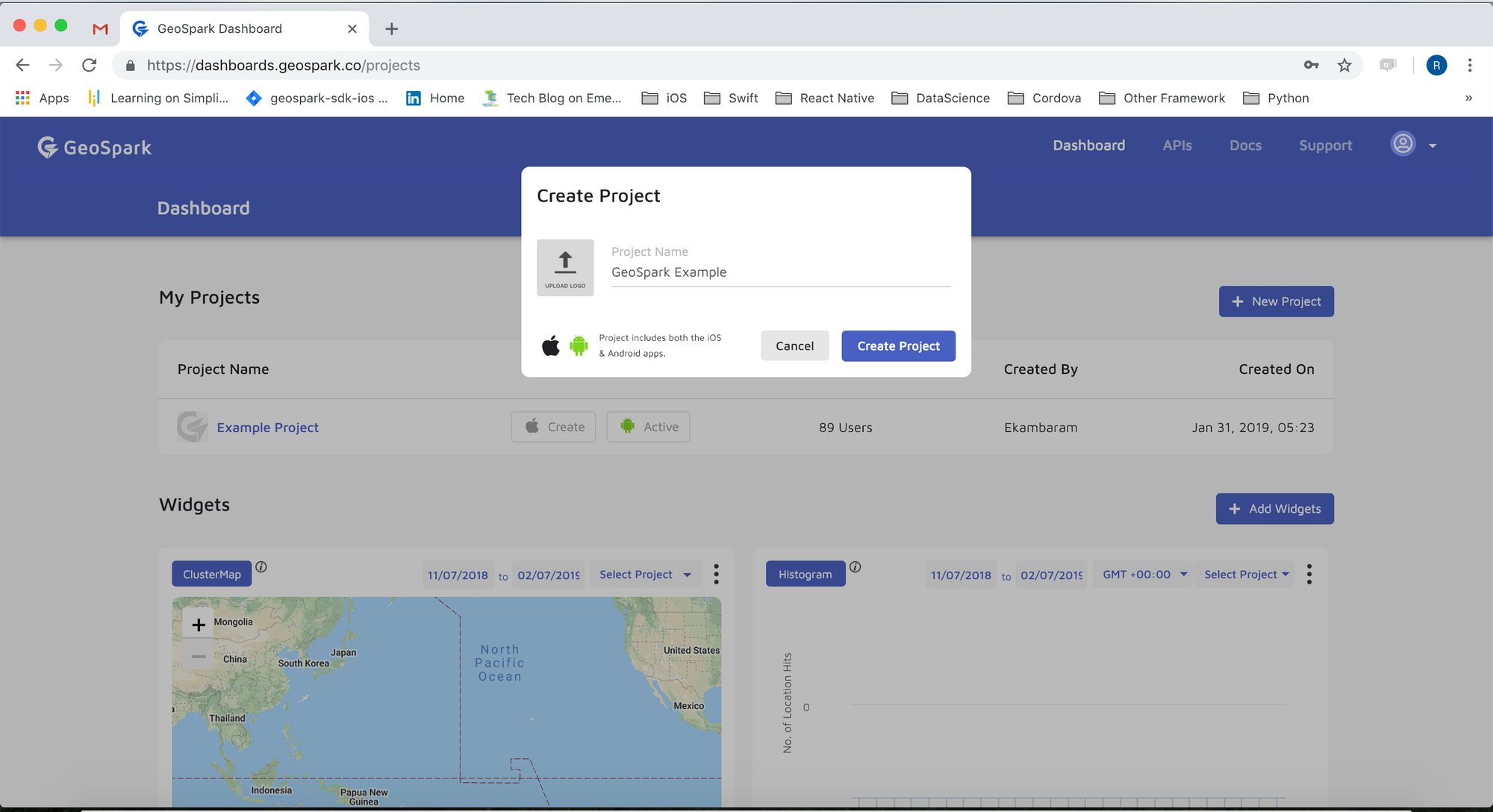Click the New Project button
The width and height of the screenshot is (1493, 812).
(x=1276, y=302)
